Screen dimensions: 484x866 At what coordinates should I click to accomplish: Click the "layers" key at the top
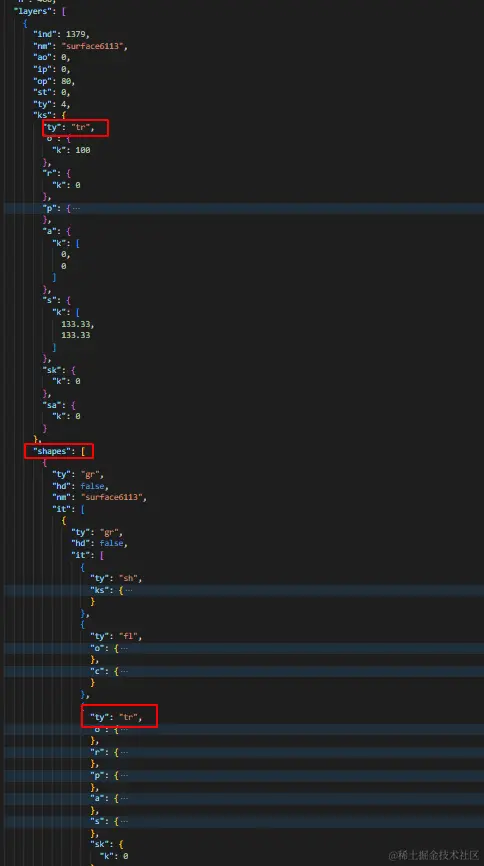pyautogui.click(x=30, y=11)
